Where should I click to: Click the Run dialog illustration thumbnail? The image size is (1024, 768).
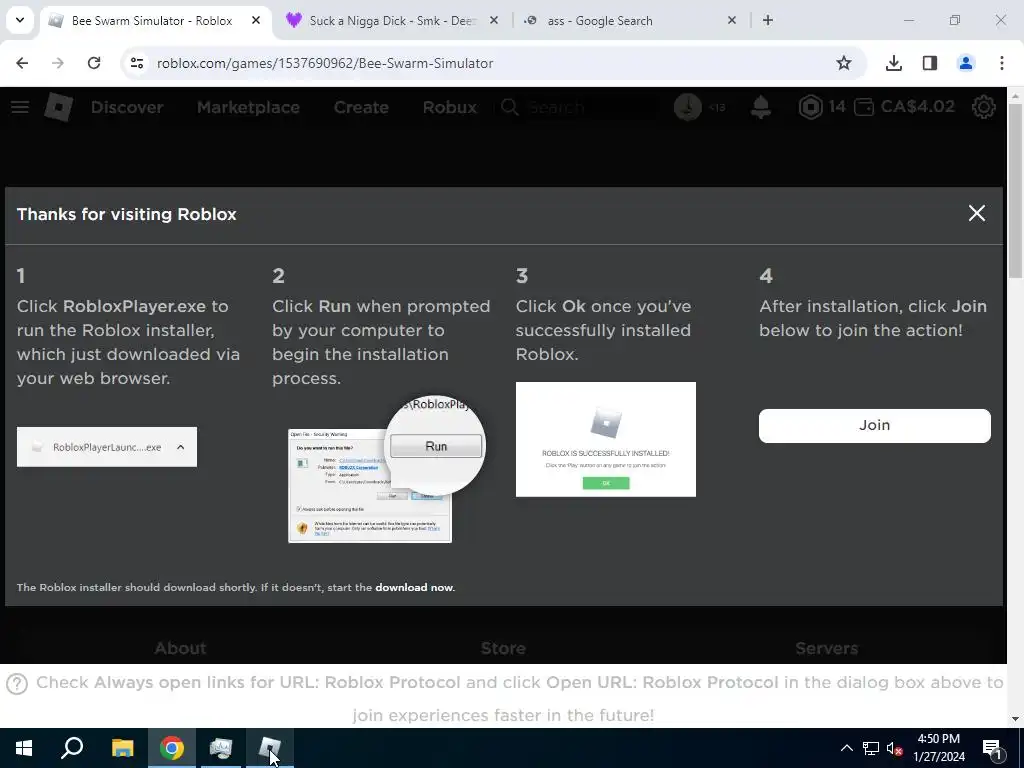[386, 469]
